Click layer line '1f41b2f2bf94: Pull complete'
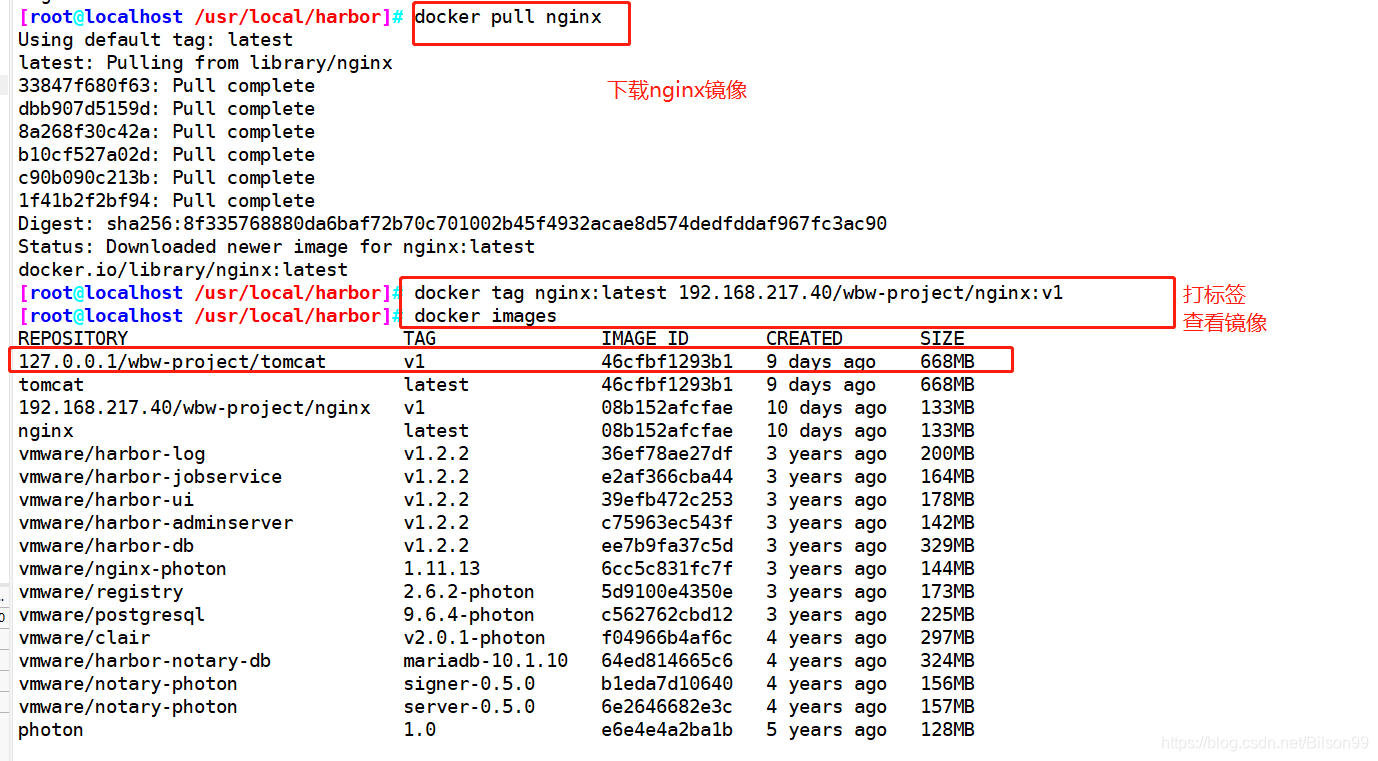 coord(166,201)
